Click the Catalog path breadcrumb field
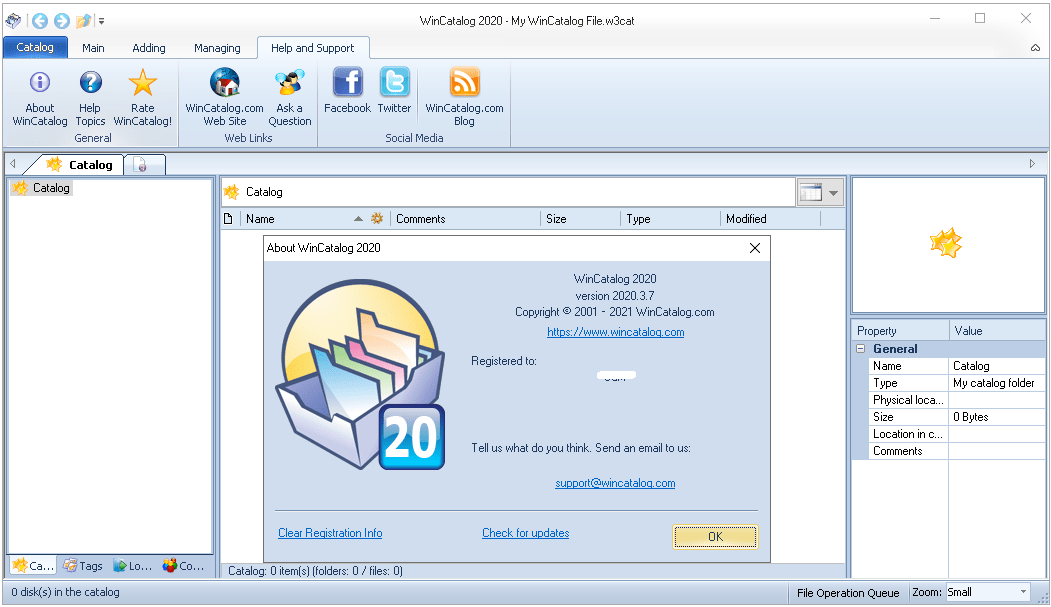This screenshot has height=607, width=1051. point(508,192)
